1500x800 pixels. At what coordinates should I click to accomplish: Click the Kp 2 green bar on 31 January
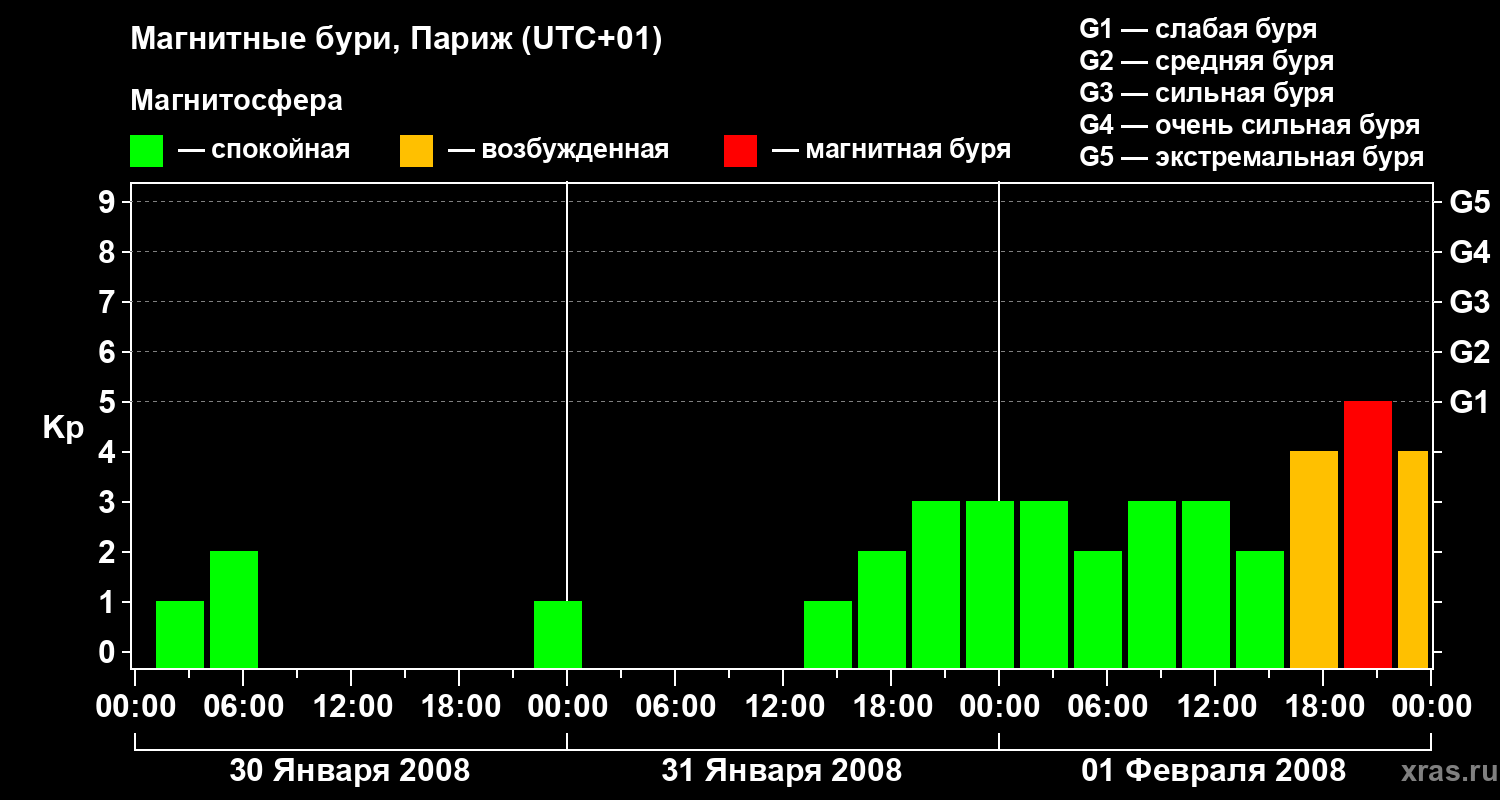pyautogui.click(x=882, y=609)
